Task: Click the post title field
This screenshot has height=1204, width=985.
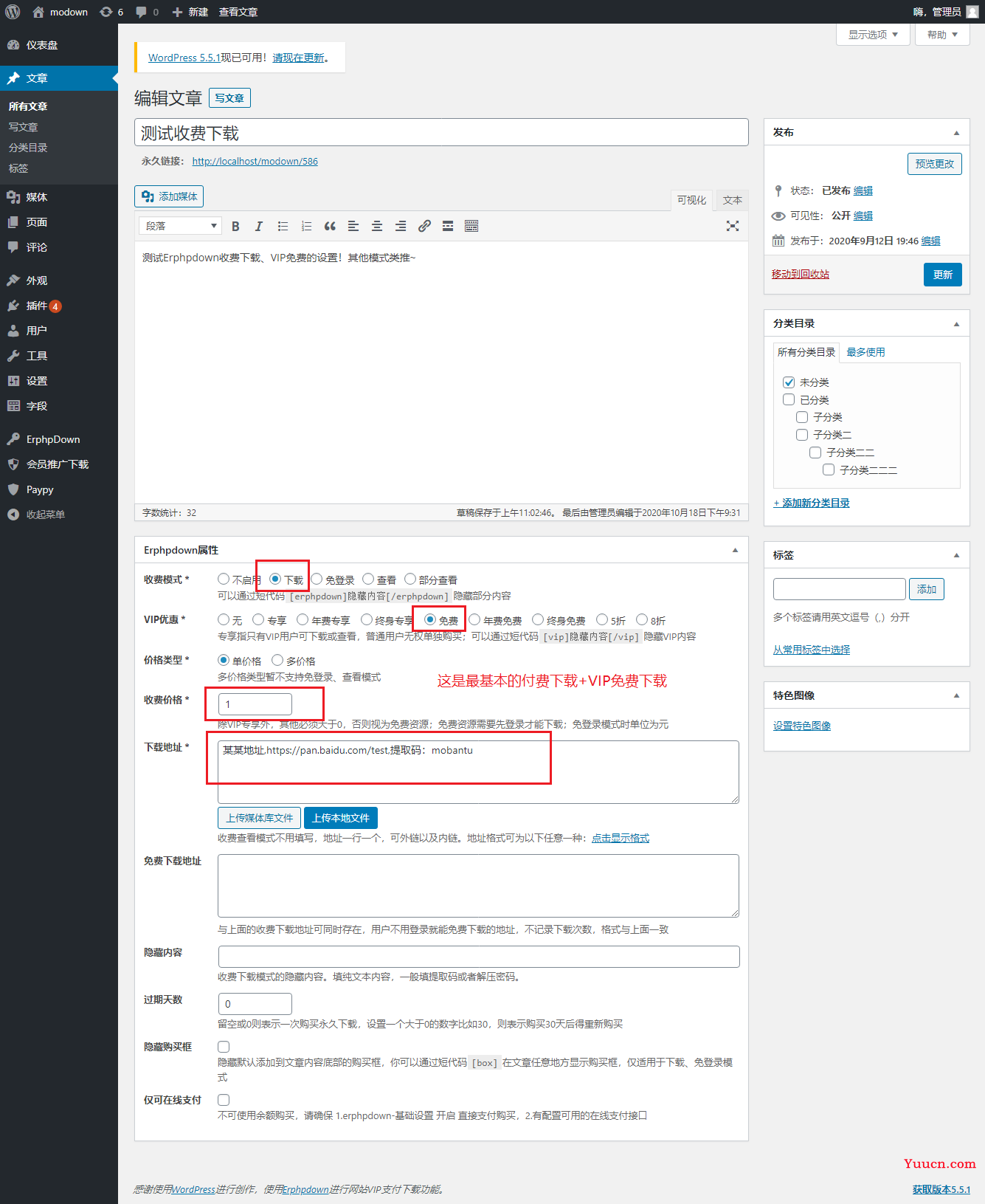Action: pos(441,133)
